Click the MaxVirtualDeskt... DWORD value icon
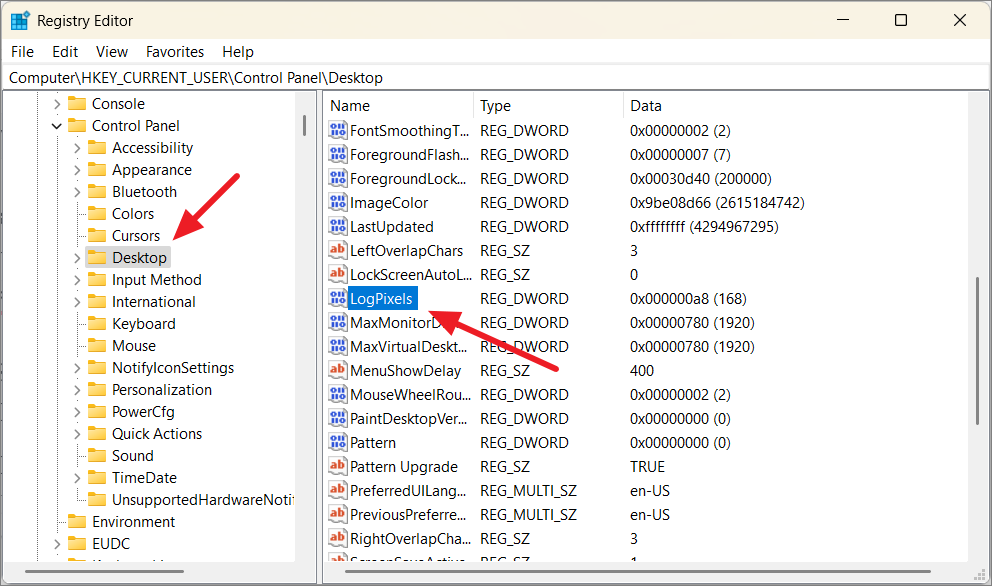Image resolution: width=992 pixels, height=586 pixels. click(x=338, y=346)
